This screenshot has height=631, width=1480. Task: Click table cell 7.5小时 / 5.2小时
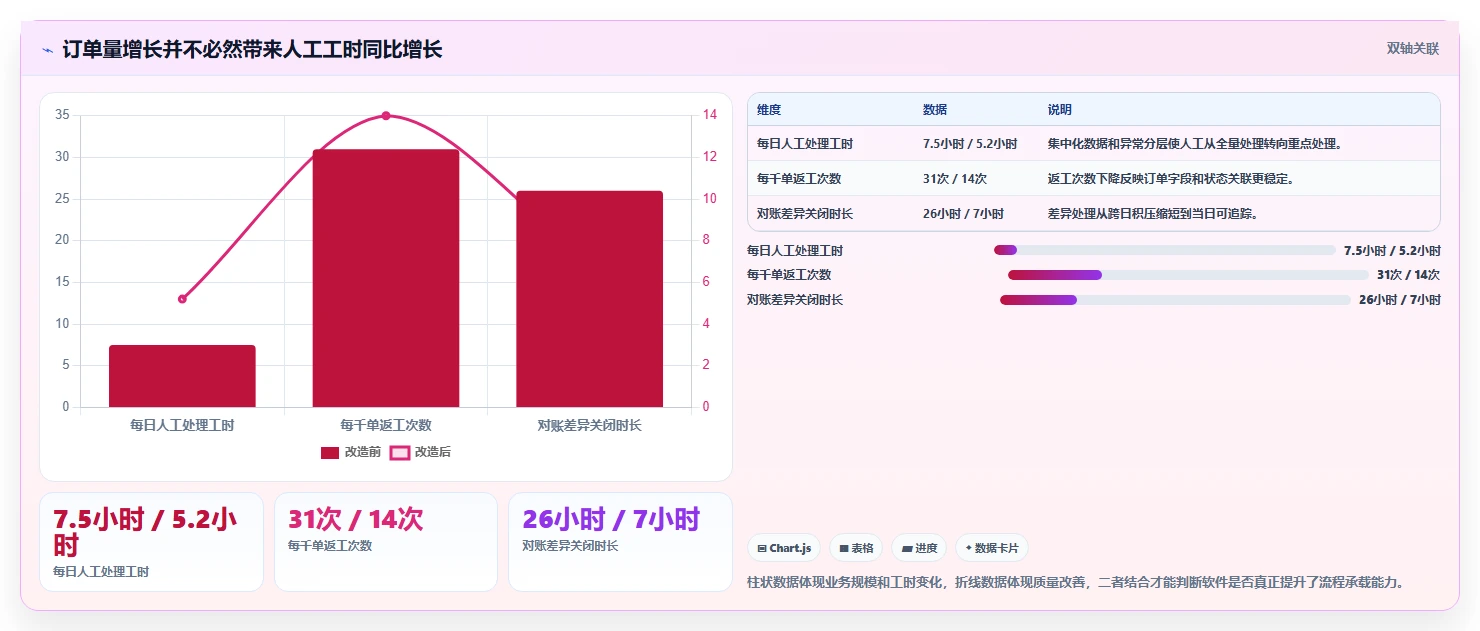tap(970, 144)
